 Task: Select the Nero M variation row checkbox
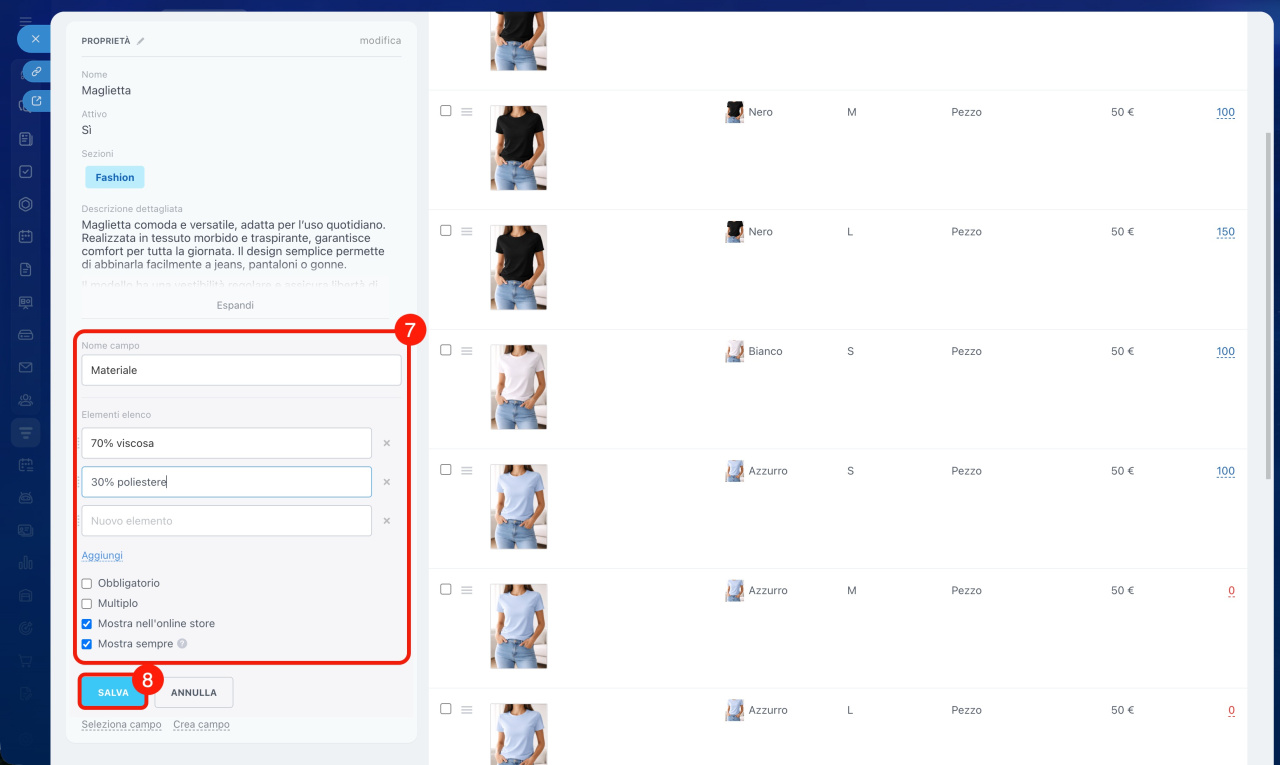point(446,111)
